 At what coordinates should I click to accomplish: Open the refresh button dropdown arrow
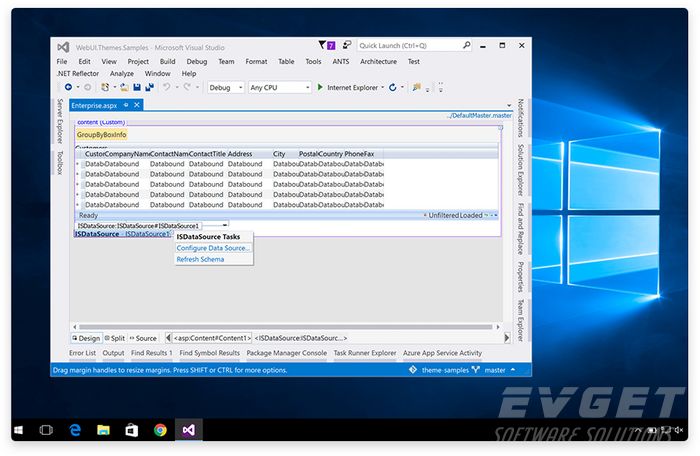[x=402, y=88]
